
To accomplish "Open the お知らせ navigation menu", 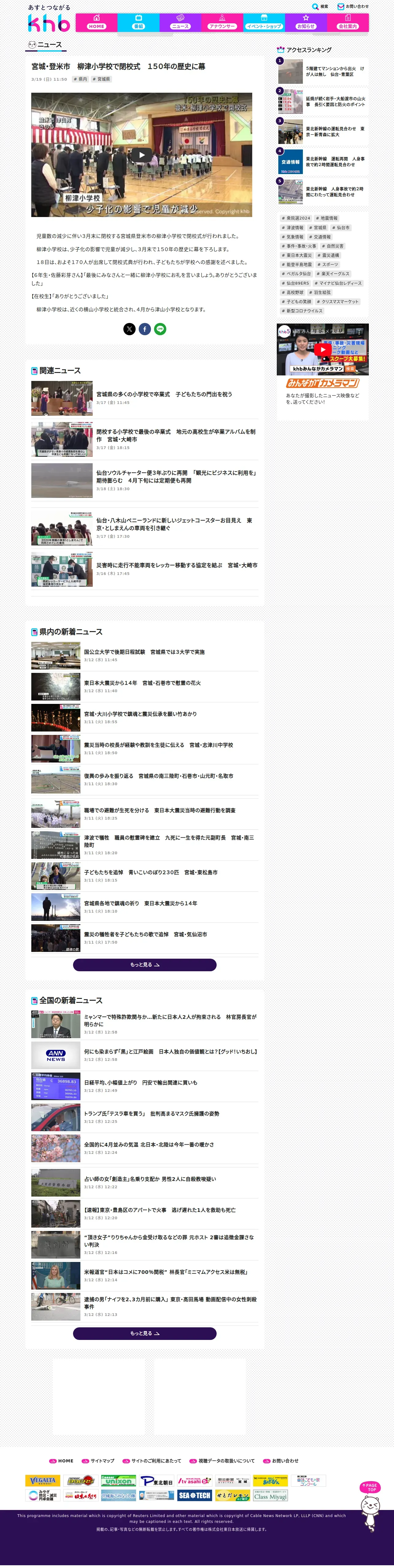I will point(306,22).
